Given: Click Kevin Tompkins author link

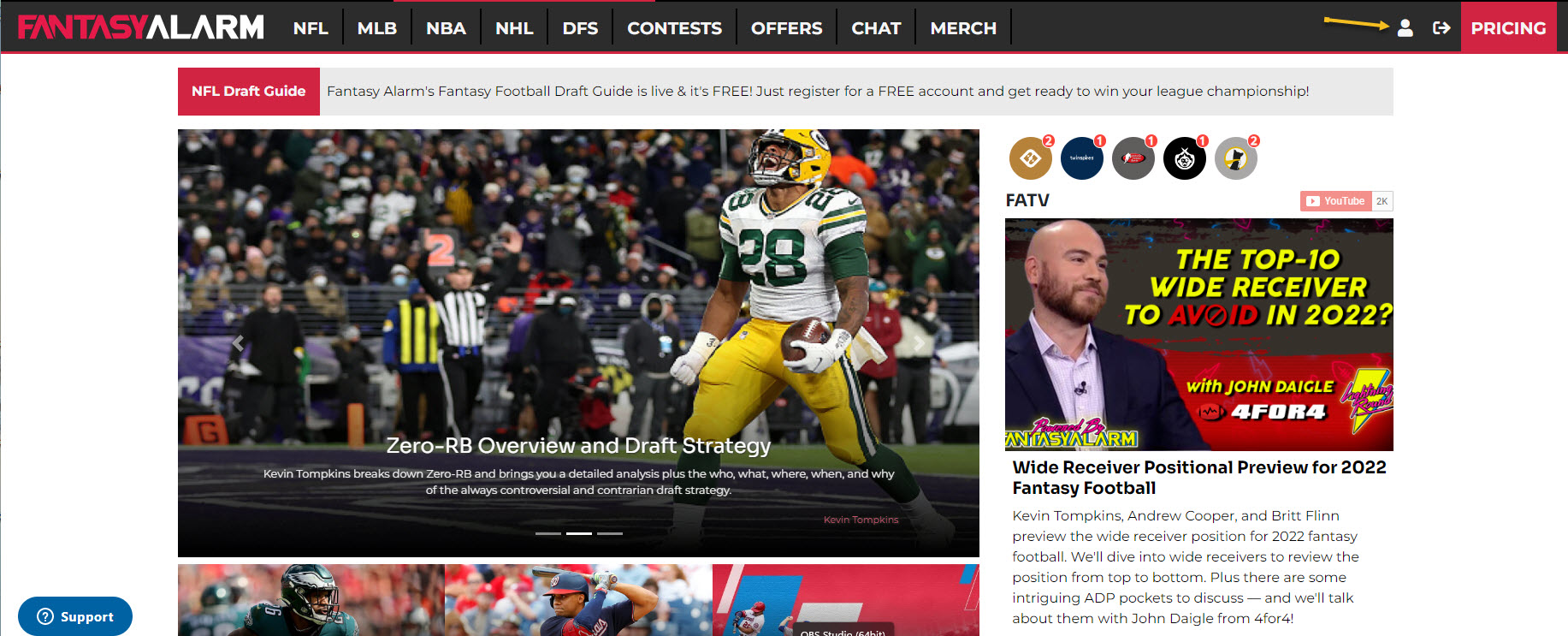Looking at the screenshot, I should [x=861, y=520].
